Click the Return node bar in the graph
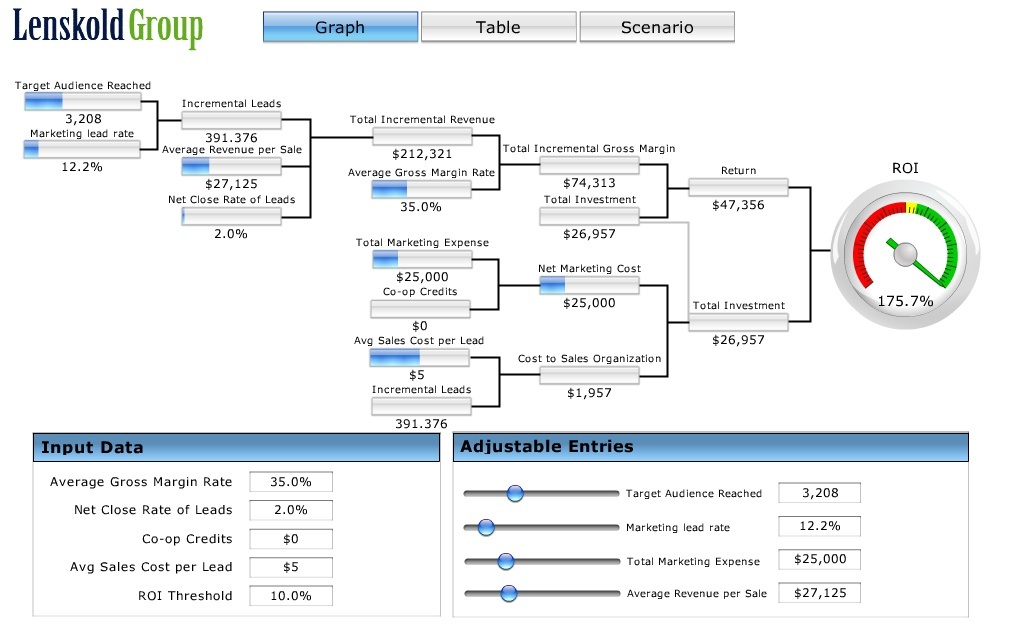The image size is (1034, 635). coord(738,187)
